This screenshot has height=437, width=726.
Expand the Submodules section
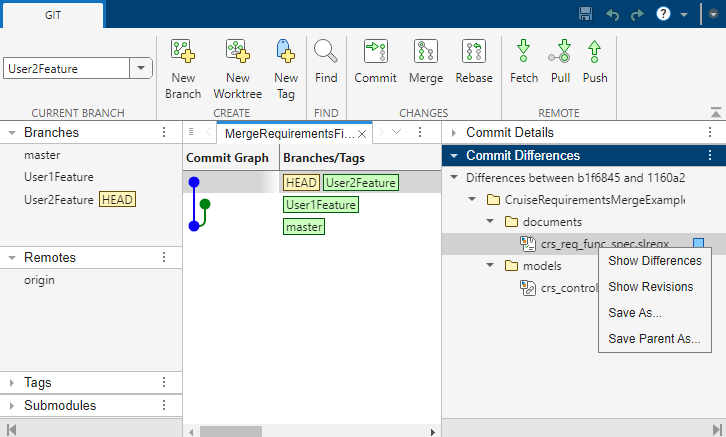[x=11, y=406]
